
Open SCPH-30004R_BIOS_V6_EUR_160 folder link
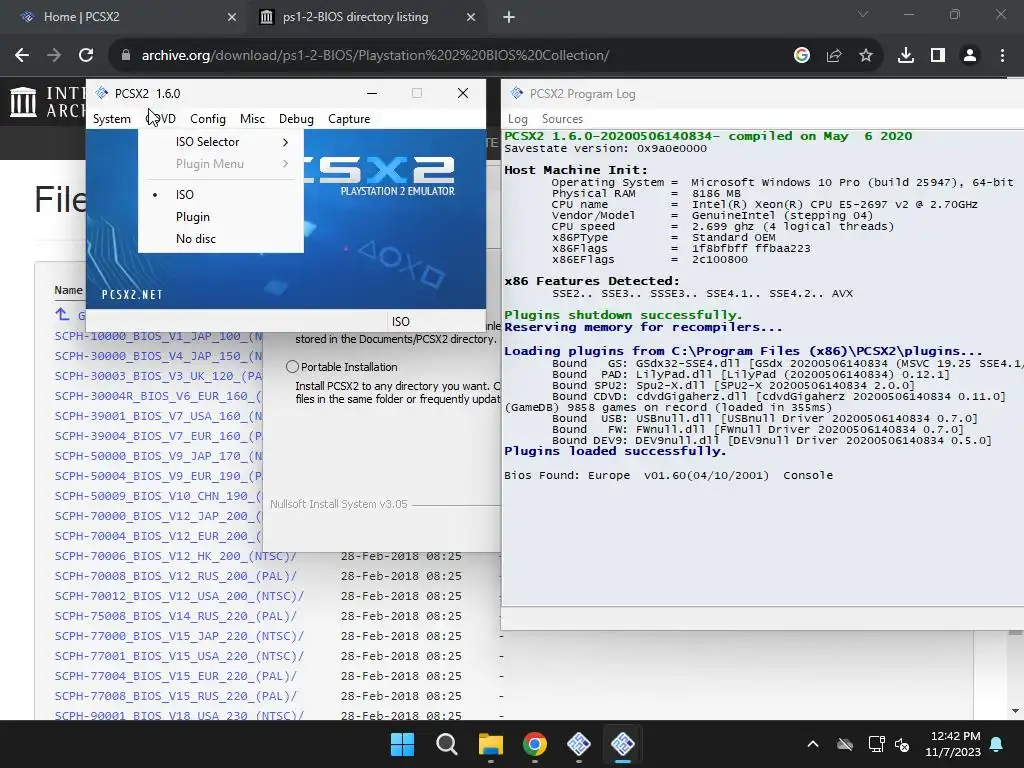159,396
